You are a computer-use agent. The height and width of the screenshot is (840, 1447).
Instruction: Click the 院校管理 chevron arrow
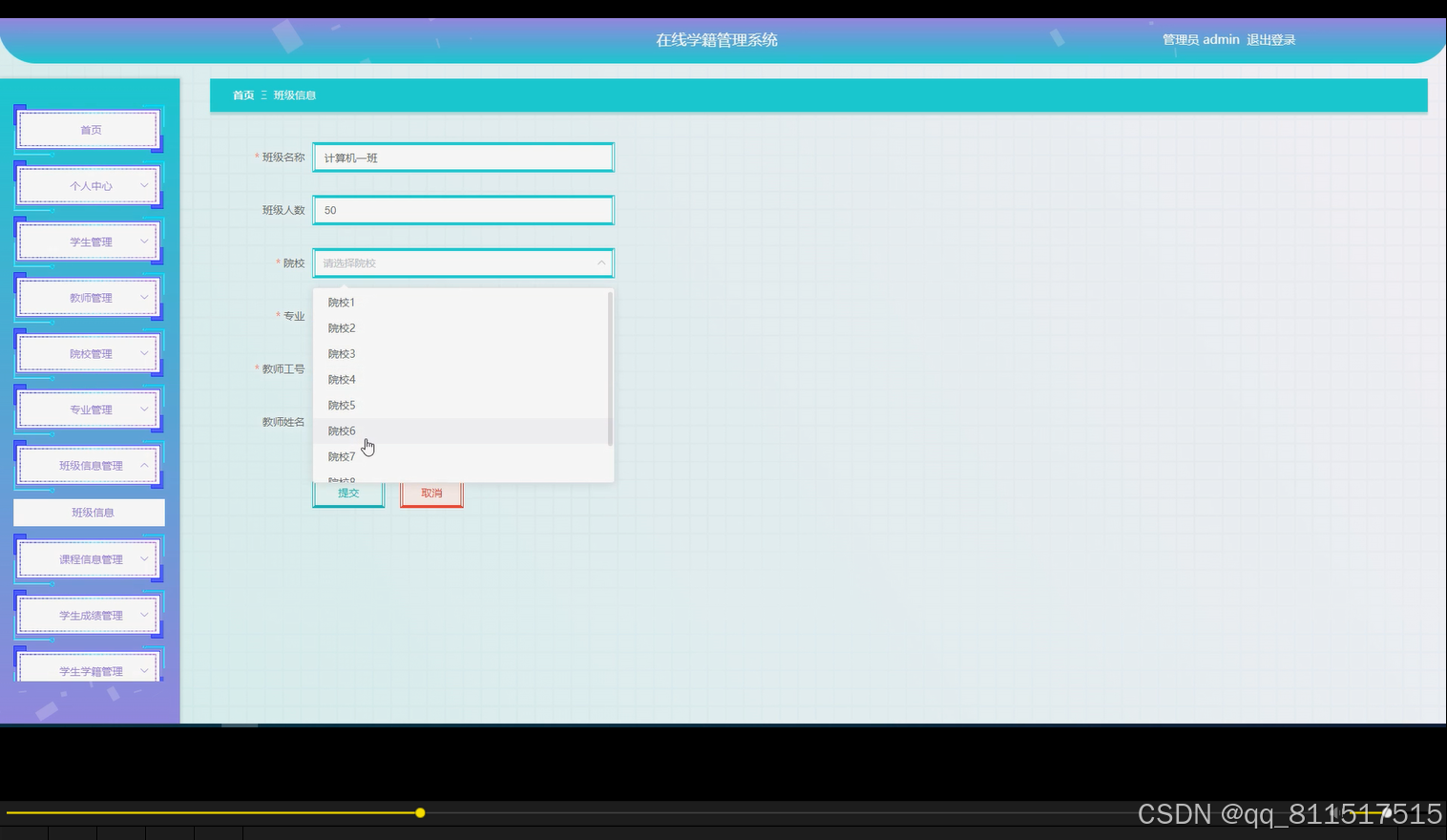(x=144, y=354)
